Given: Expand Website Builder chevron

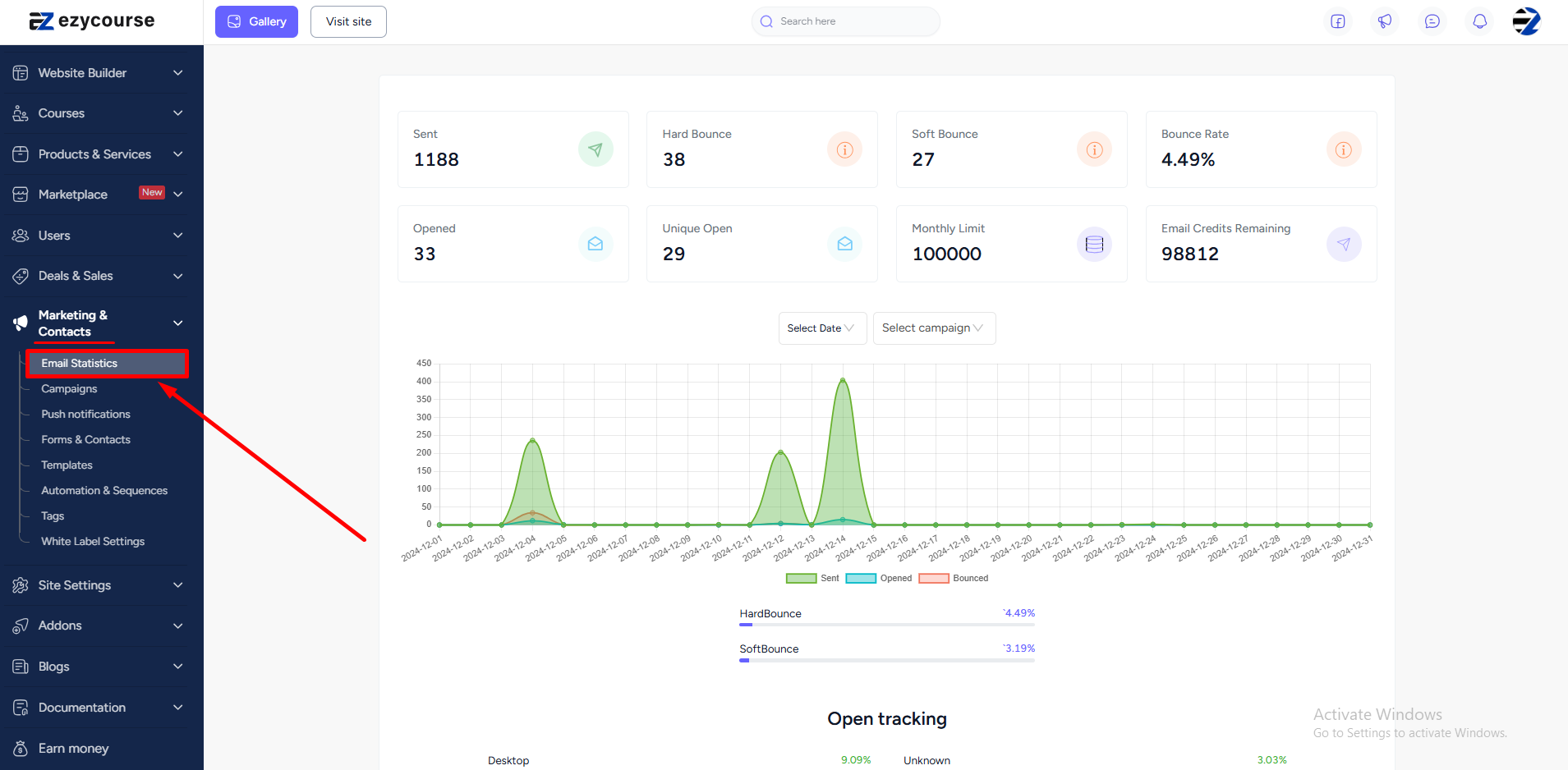Looking at the screenshot, I should click(178, 73).
